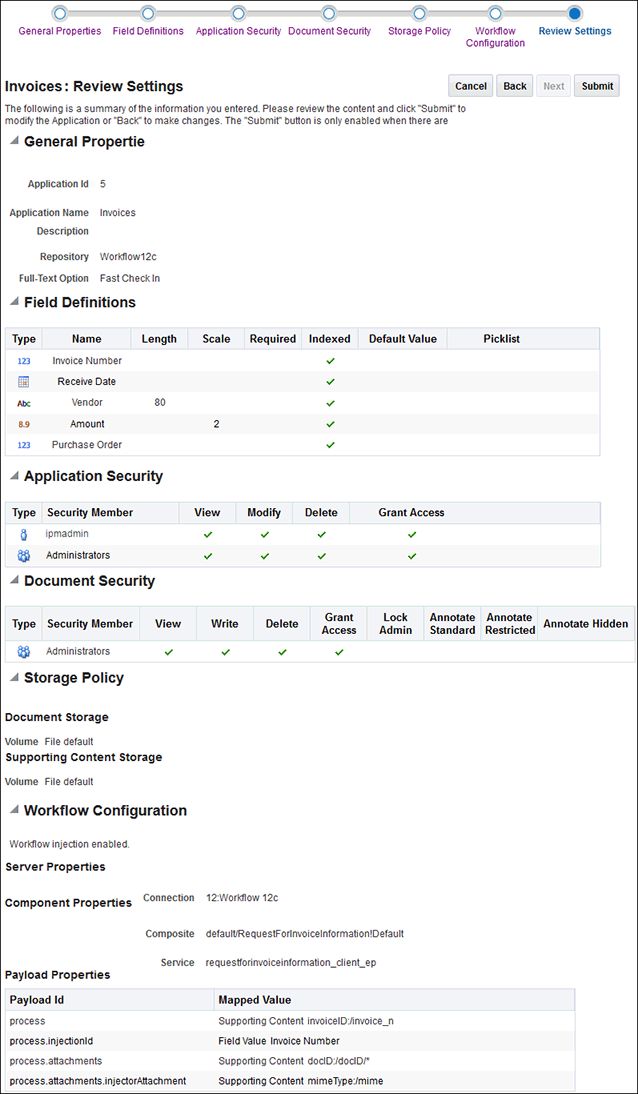Screen dimensions: 638x1094
Task: Click the ipmadmin user icon
Action: [x=24, y=535]
